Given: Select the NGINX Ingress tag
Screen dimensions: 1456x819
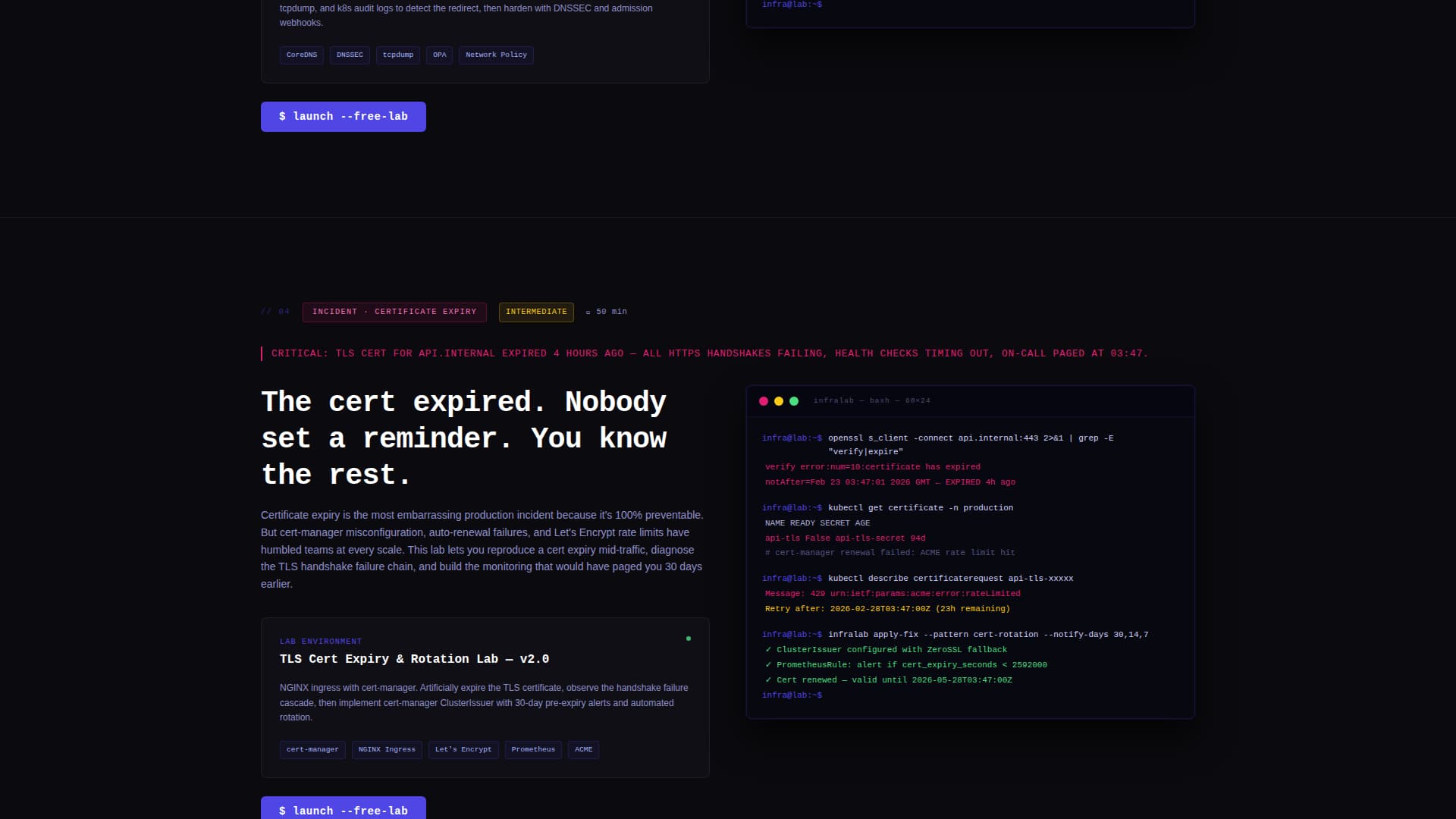Looking at the screenshot, I should coord(387,750).
